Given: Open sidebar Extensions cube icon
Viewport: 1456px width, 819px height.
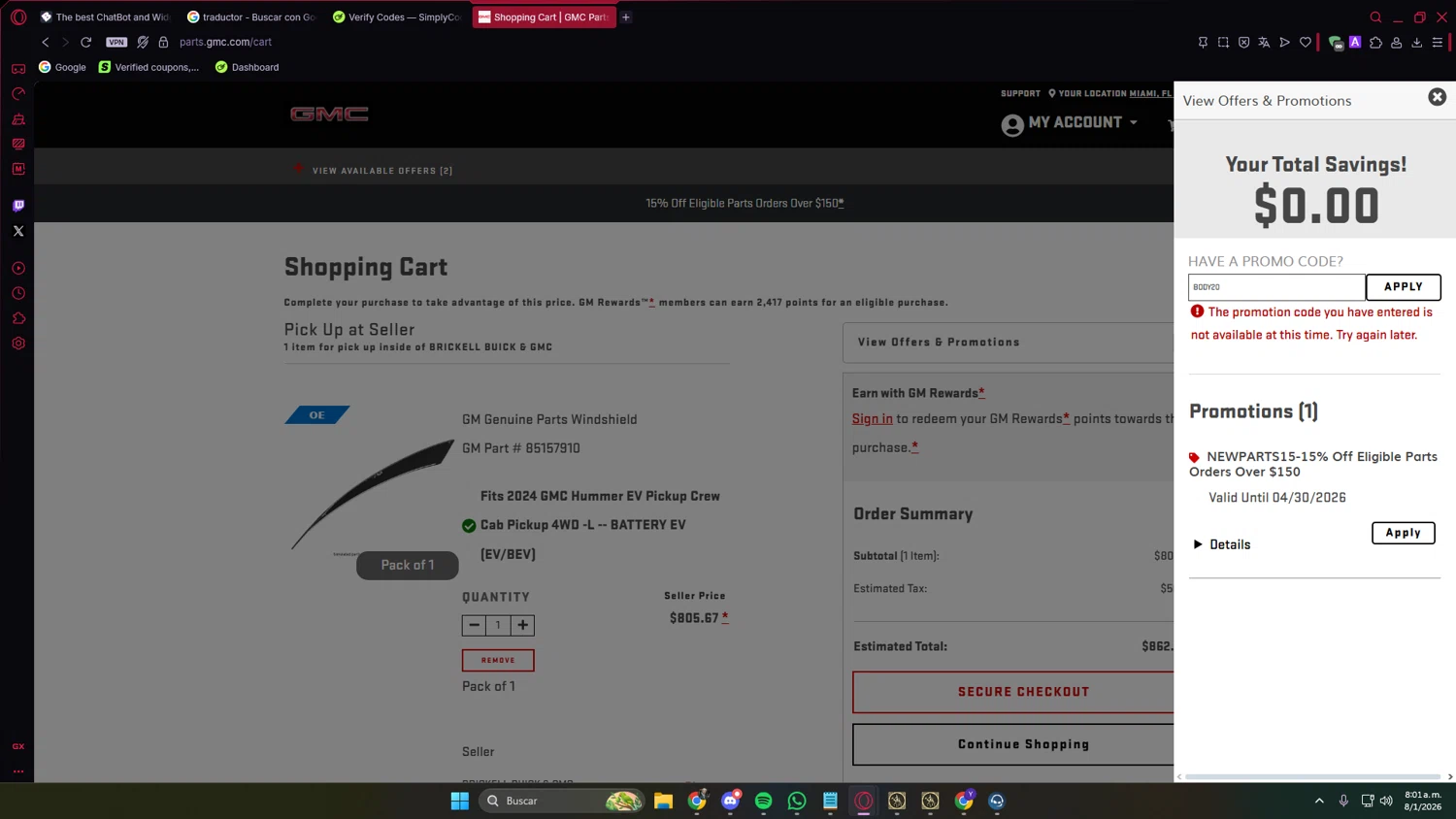Looking at the screenshot, I should coord(18,318).
